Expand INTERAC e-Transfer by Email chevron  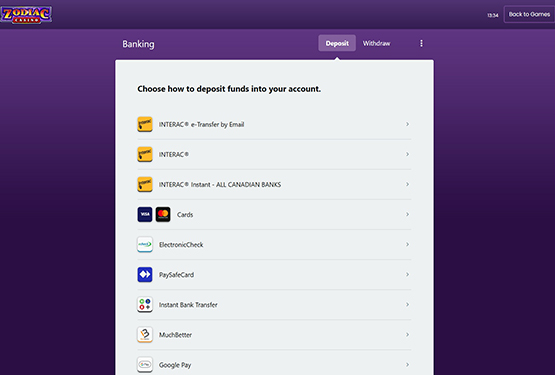407,124
